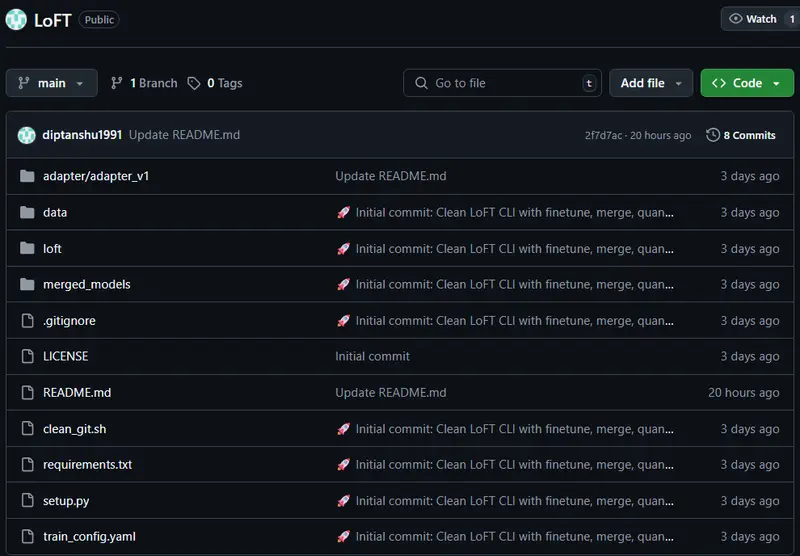Click the LoFT repository avatar icon
This screenshot has height=556, width=800.
(16, 20)
